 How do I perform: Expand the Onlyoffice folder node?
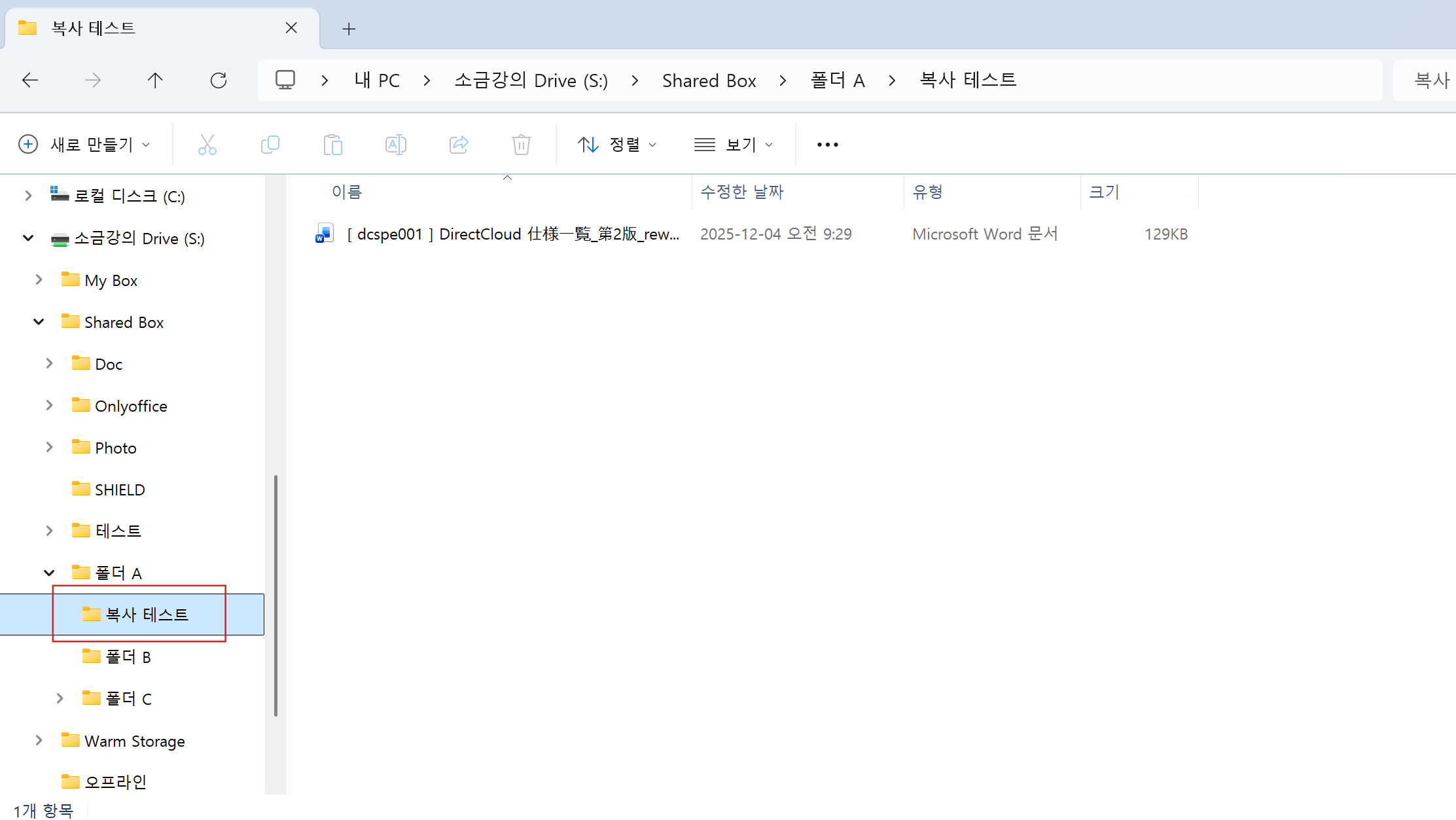49,406
